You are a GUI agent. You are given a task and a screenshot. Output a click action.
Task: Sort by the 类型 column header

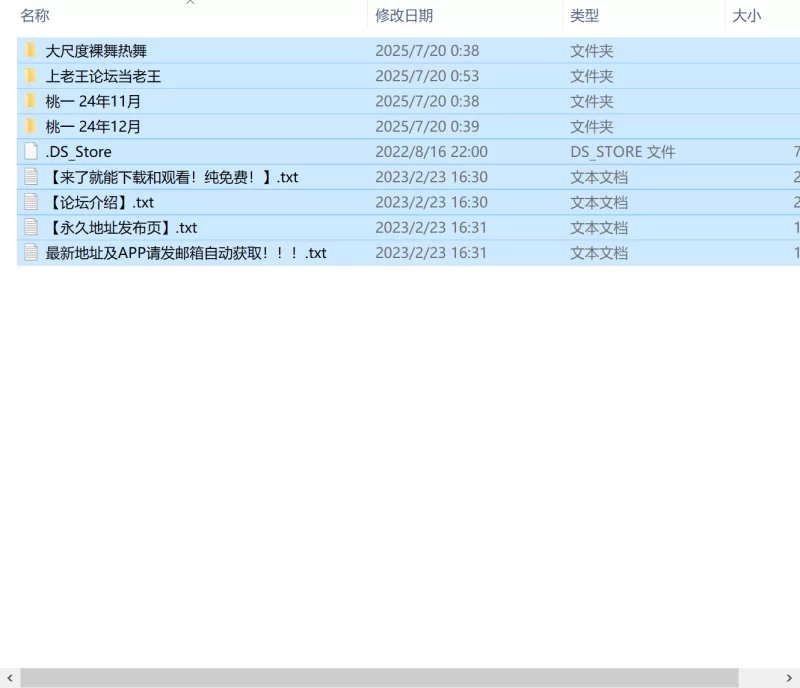click(x=584, y=15)
